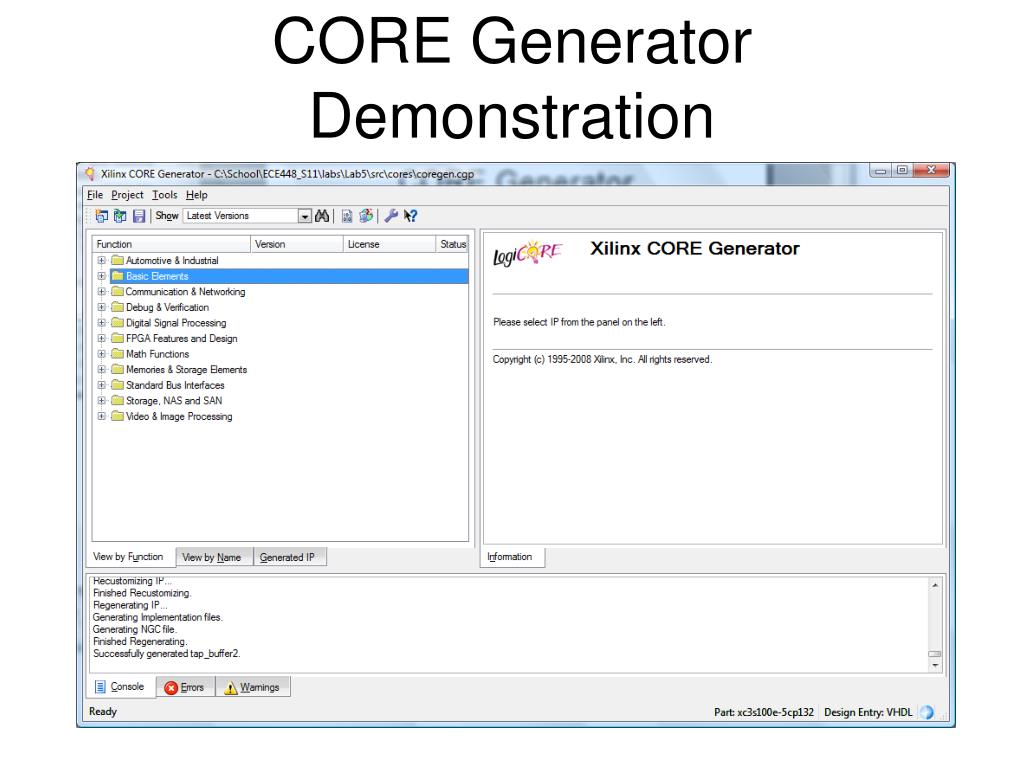Click the New Project toolbar icon

click(x=101, y=216)
